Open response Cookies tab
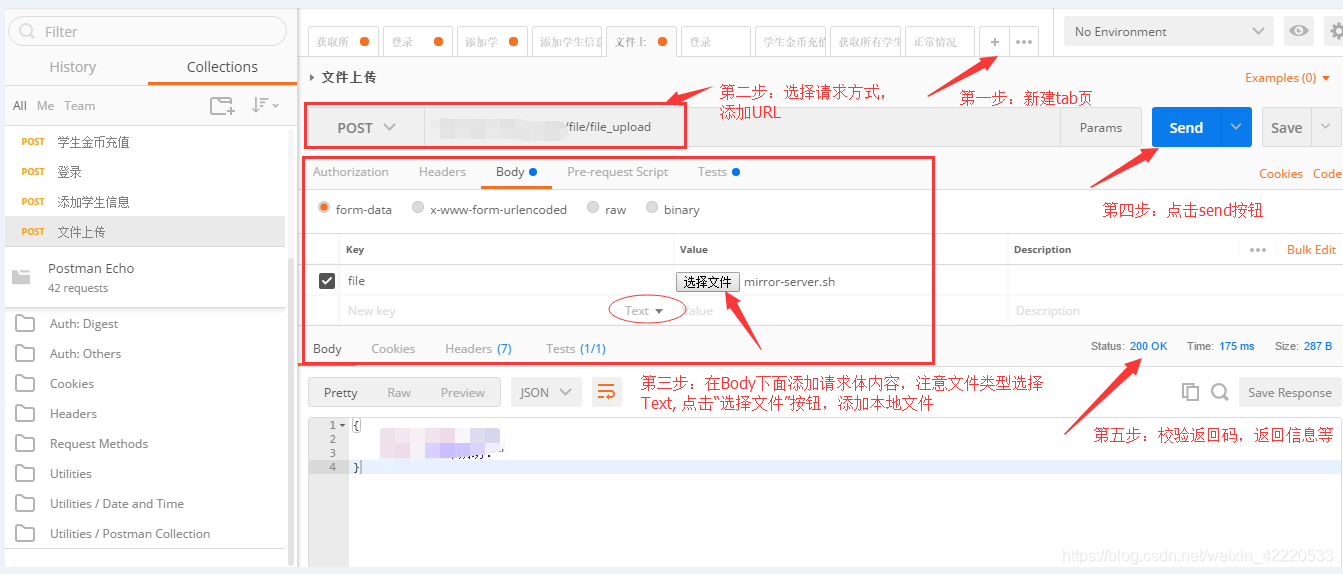 tap(393, 349)
